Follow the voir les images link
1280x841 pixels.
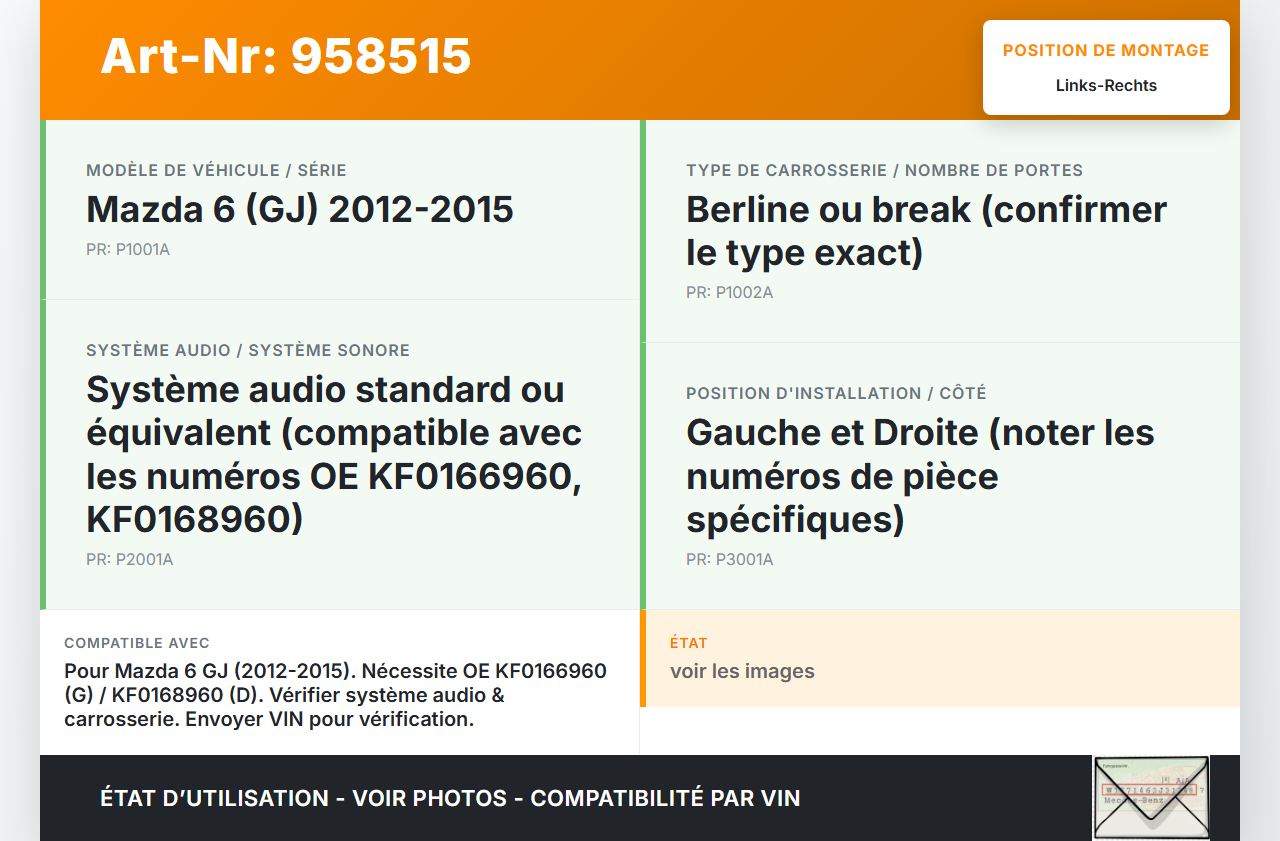click(742, 671)
